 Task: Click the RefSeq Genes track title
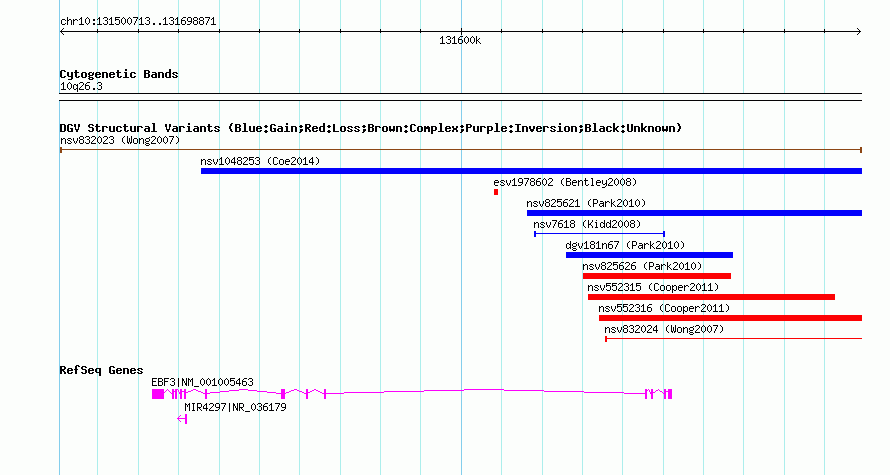coord(101,370)
